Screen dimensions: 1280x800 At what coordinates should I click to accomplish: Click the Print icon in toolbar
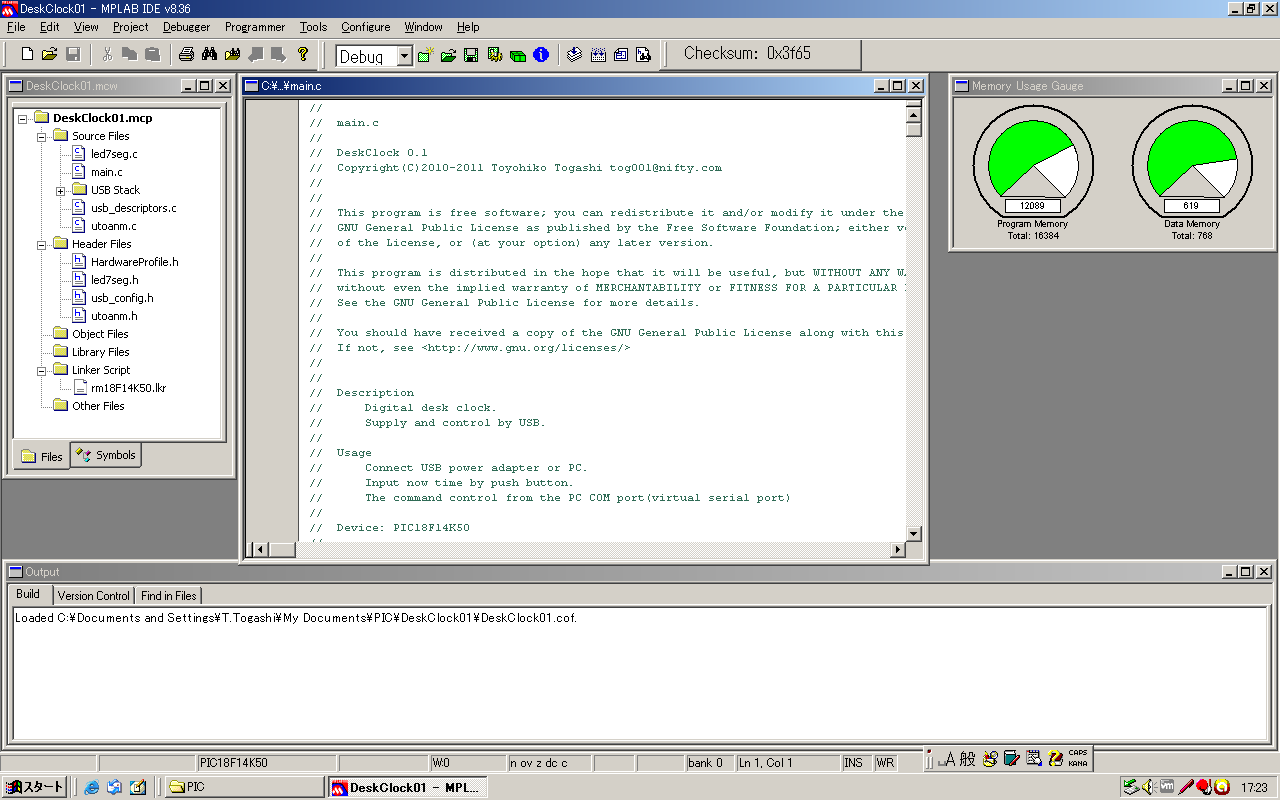click(x=186, y=54)
